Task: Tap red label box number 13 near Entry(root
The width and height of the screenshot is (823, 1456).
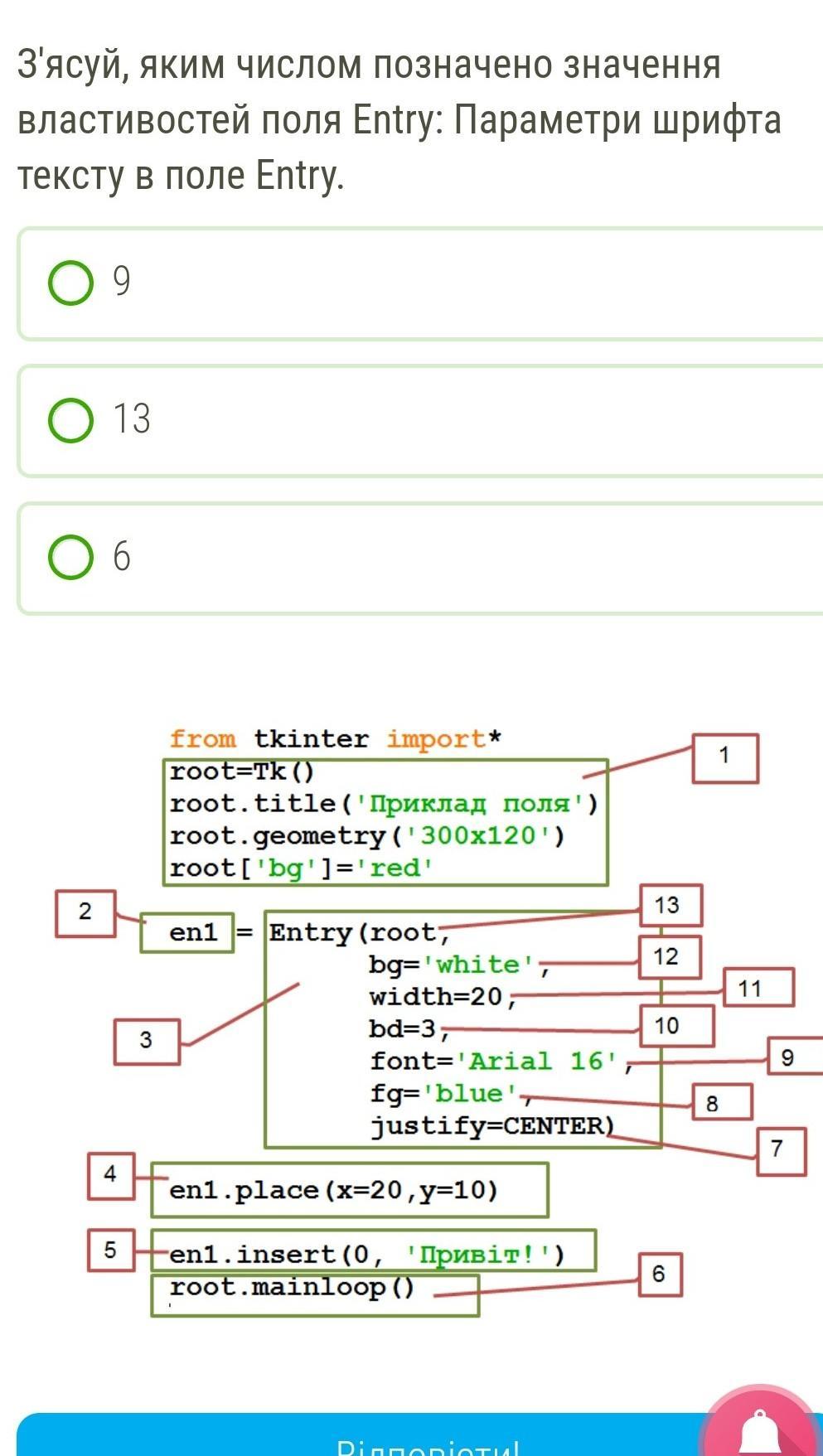Action: (x=671, y=906)
